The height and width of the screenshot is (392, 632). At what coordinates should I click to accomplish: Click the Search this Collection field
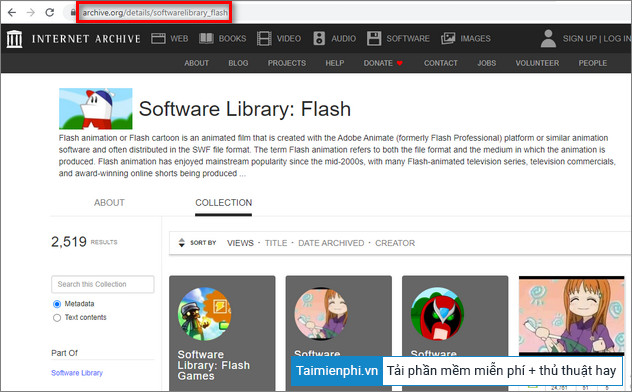(x=103, y=284)
